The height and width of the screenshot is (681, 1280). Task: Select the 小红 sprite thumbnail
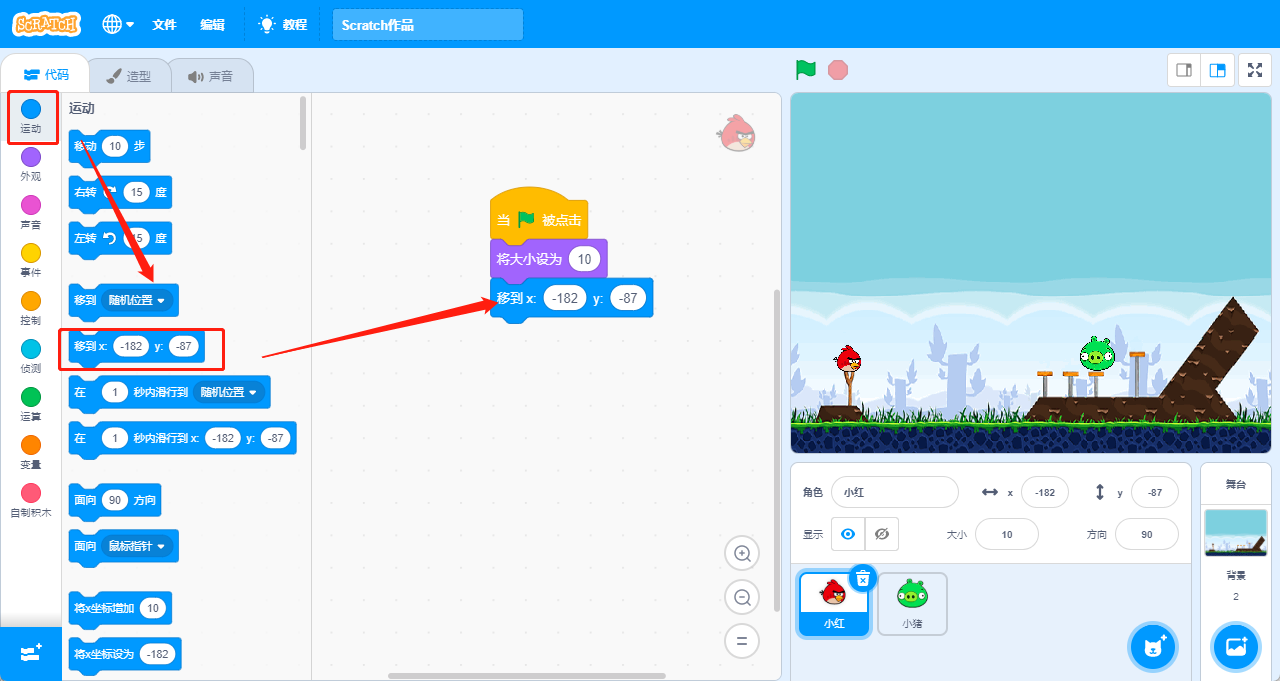pyautogui.click(x=833, y=603)
